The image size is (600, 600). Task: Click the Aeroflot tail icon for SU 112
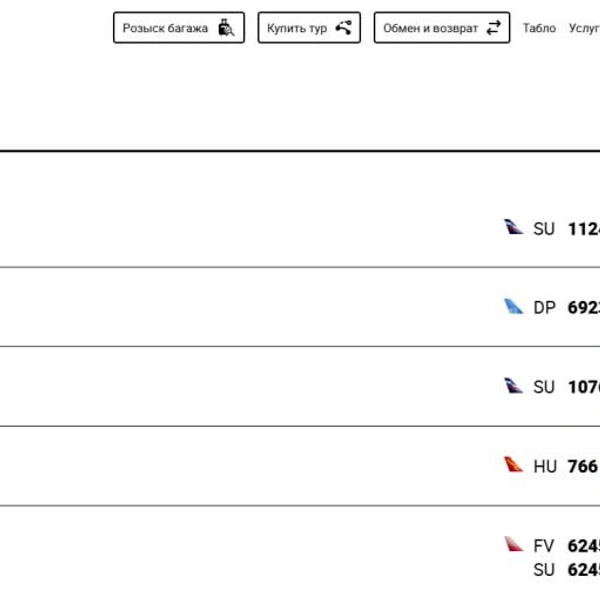coord(513,227)
